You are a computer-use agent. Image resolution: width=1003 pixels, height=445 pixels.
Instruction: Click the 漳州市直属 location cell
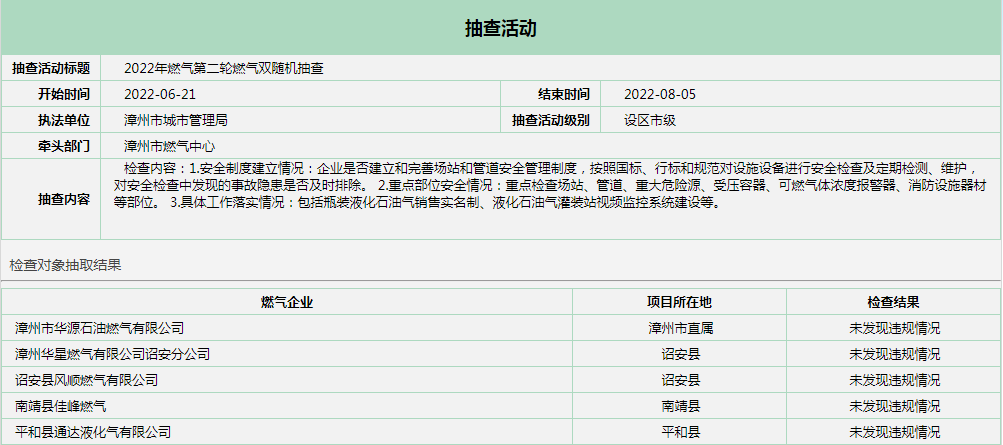tap(680, 328)
